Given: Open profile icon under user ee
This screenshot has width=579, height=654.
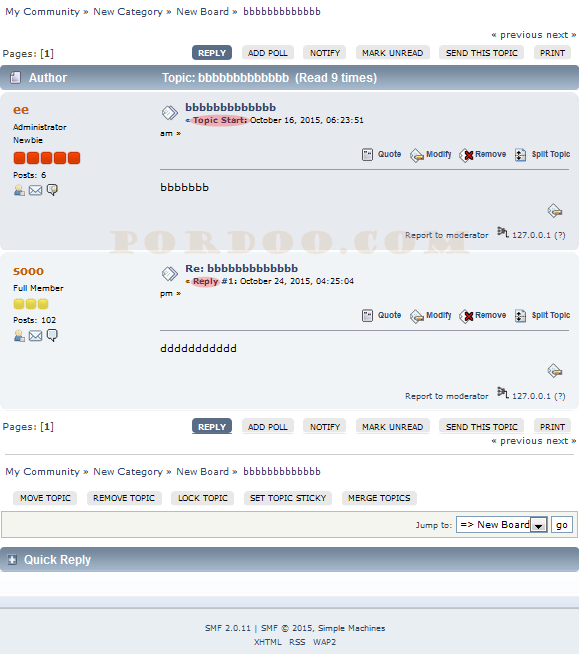Looking at the screenshot, I should click(x=19, y=190).
